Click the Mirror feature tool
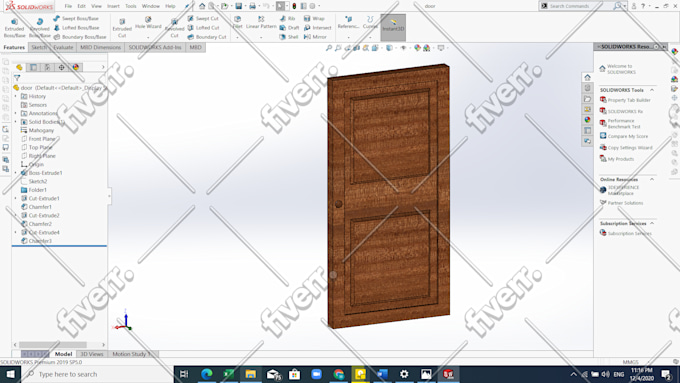Viewport: 680px width, 383px height. pyautogui.click(x=315, y=37)
